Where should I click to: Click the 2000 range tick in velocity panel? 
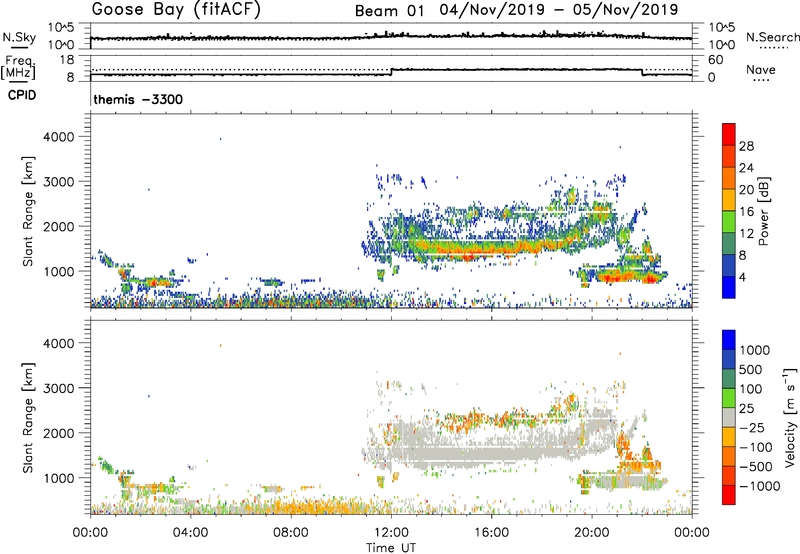pos(58,433)
